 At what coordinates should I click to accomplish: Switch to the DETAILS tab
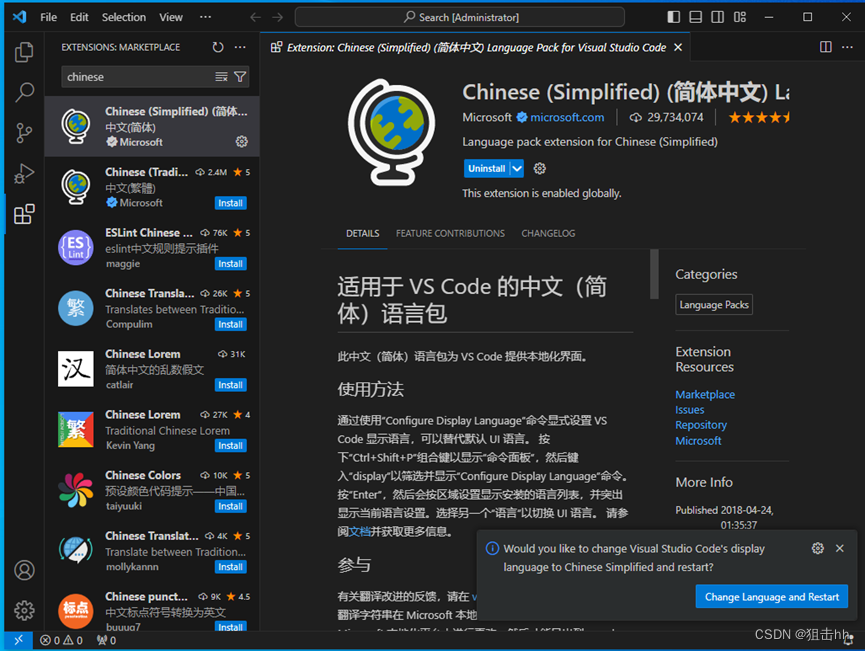pos(362,233)
